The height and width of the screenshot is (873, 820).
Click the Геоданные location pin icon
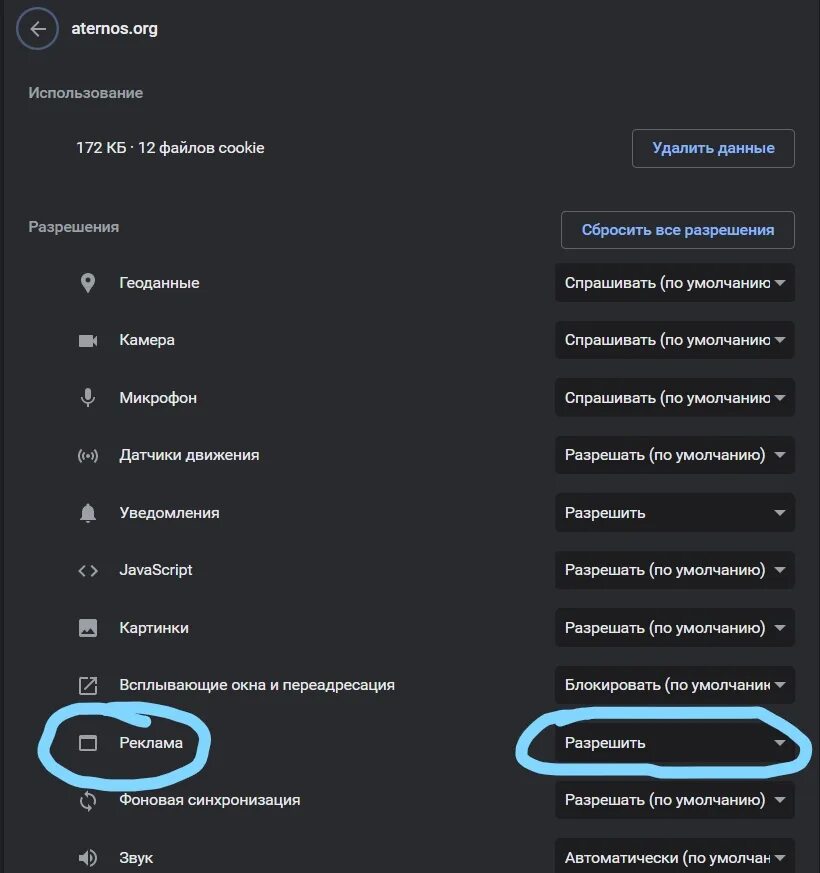(x=88, y=283)
